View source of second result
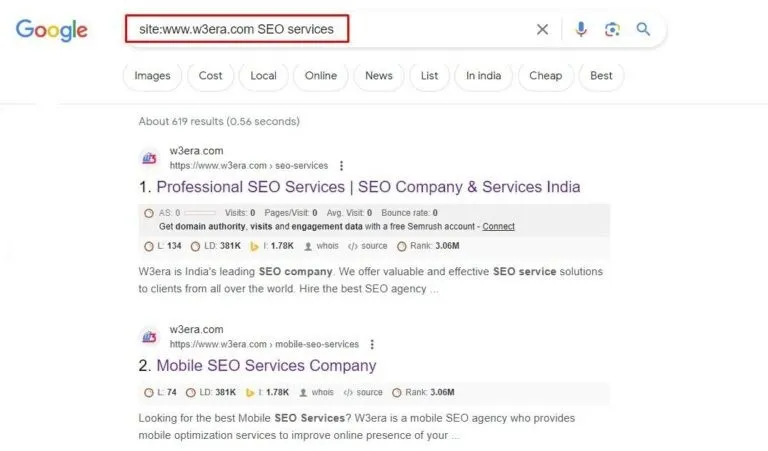 pyautogui.click(x=363, y=392)
